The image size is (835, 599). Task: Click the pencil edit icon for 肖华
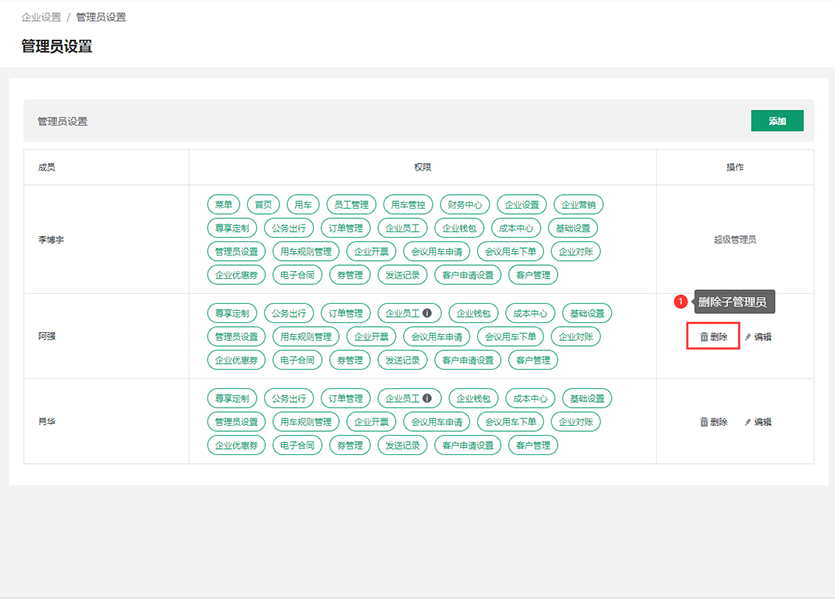pyautogui.click(x=748, y=422)
